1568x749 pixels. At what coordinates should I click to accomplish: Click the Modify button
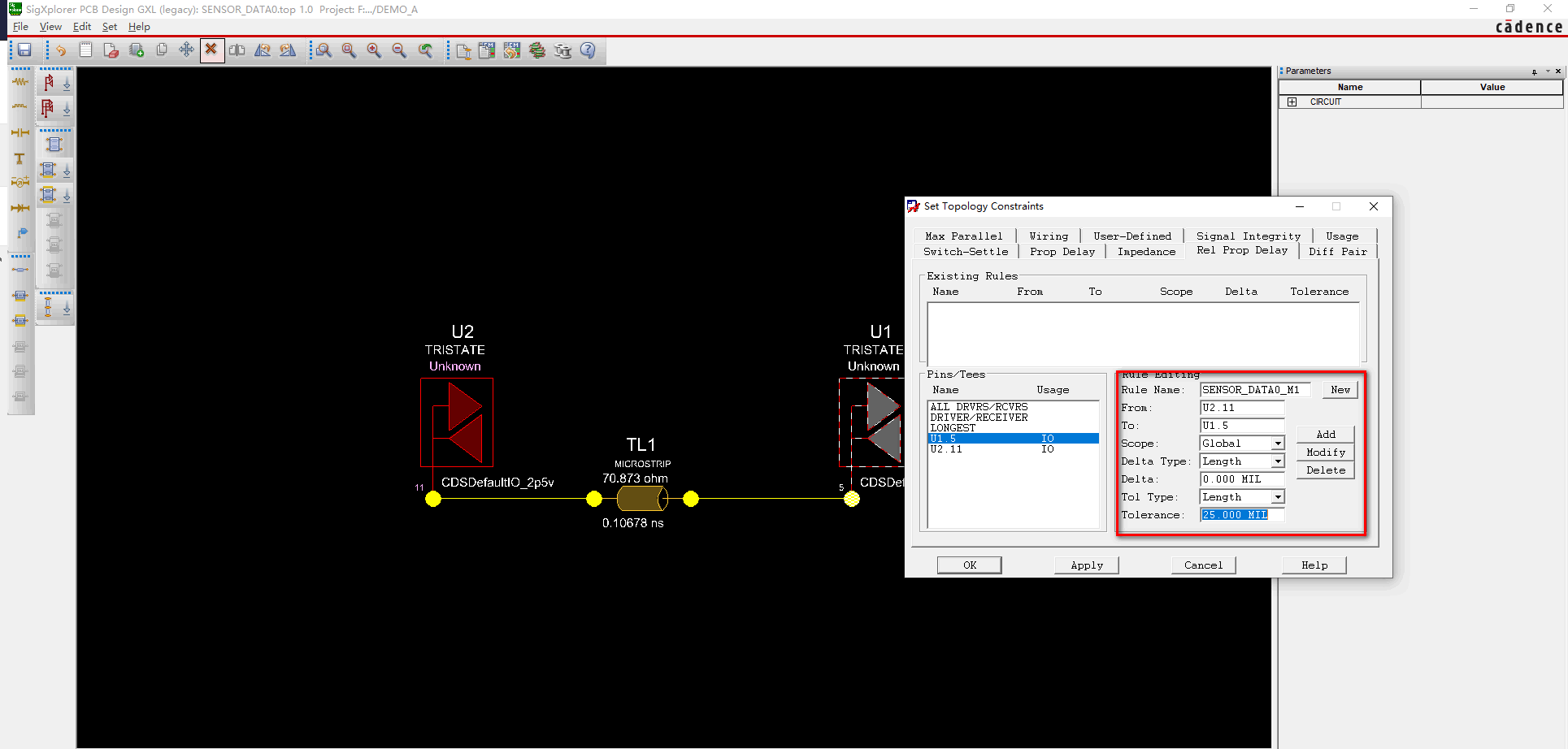(1326, 452)
